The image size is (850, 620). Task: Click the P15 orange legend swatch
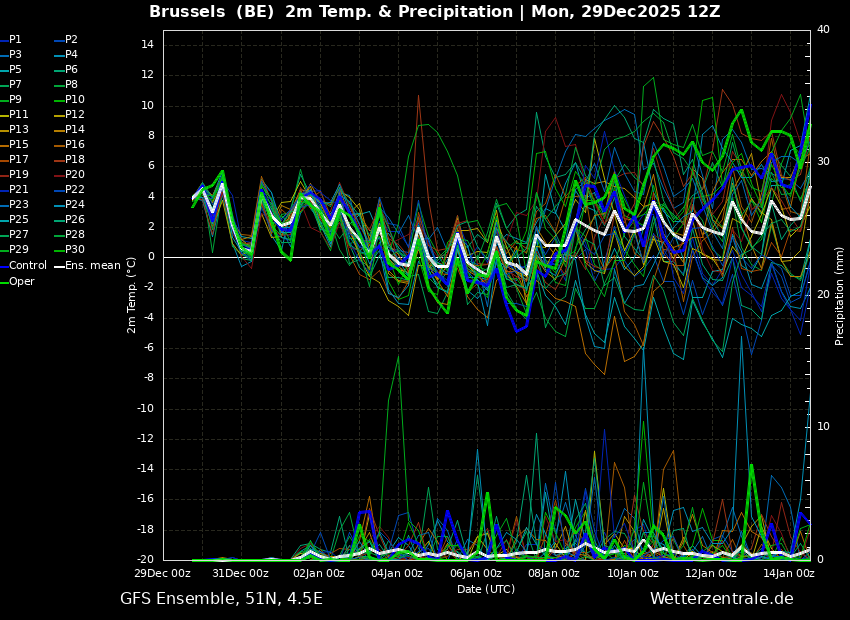4,145
